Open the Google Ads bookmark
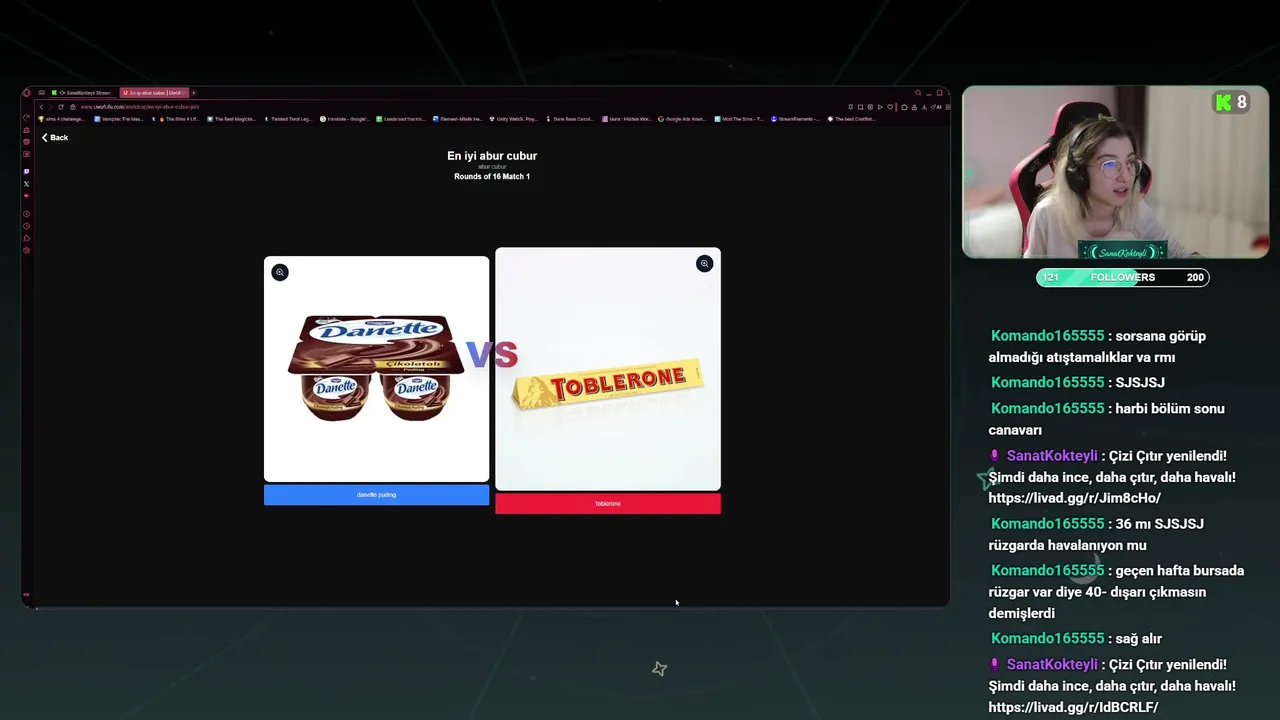 coord(683,119)
